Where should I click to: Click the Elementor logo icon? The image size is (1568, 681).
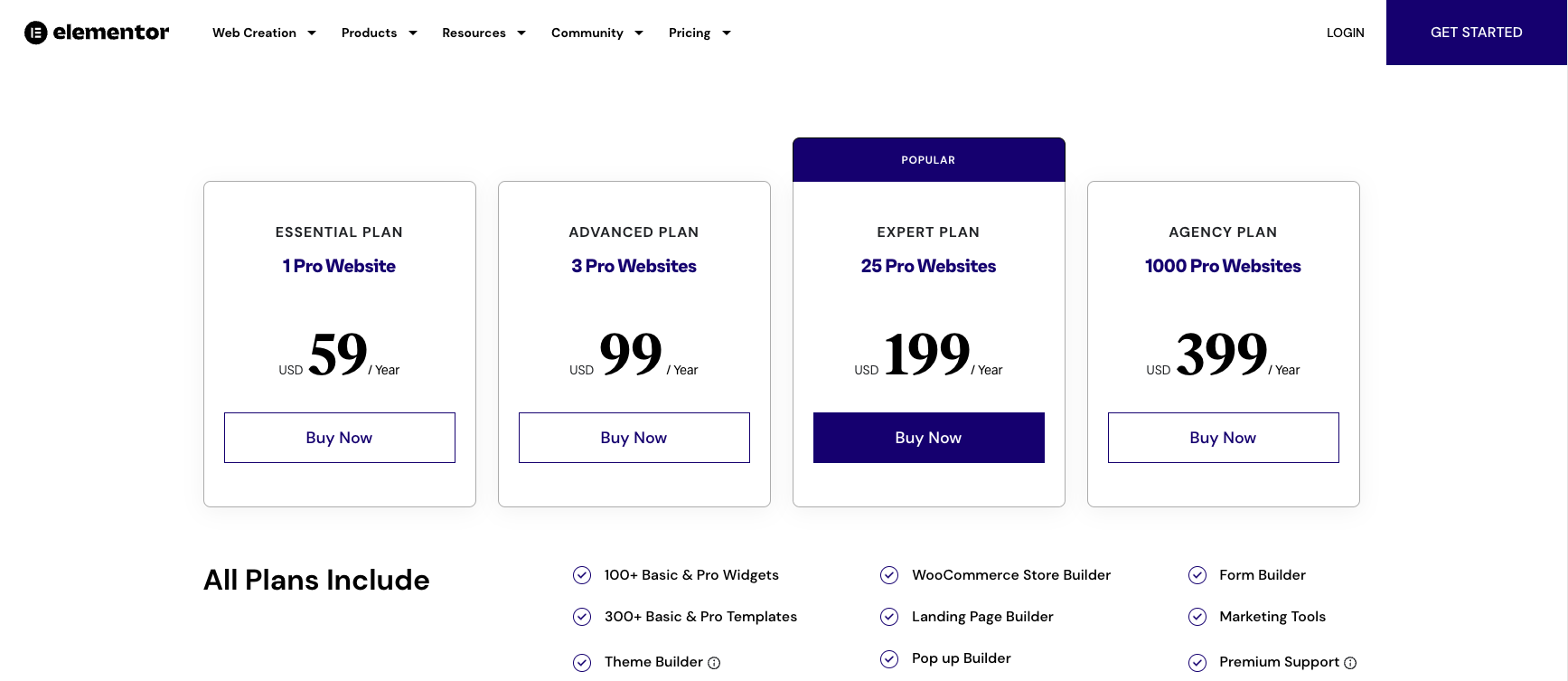[35, 33]
